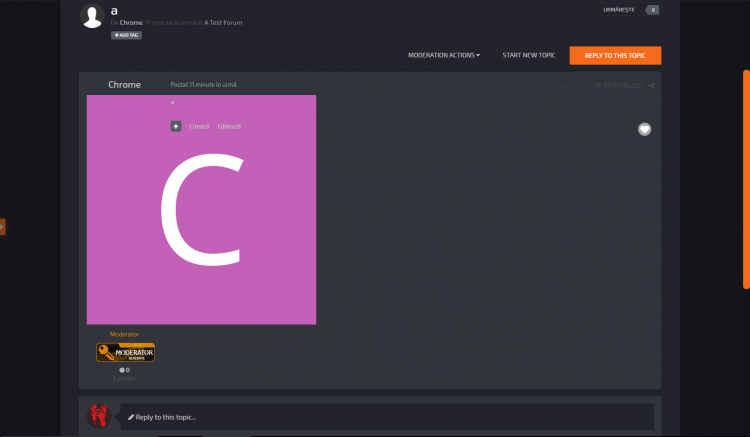Click the heart reaction icon on the post
The width and height of the screenshot is (750, 437).
tap(645, 129)
